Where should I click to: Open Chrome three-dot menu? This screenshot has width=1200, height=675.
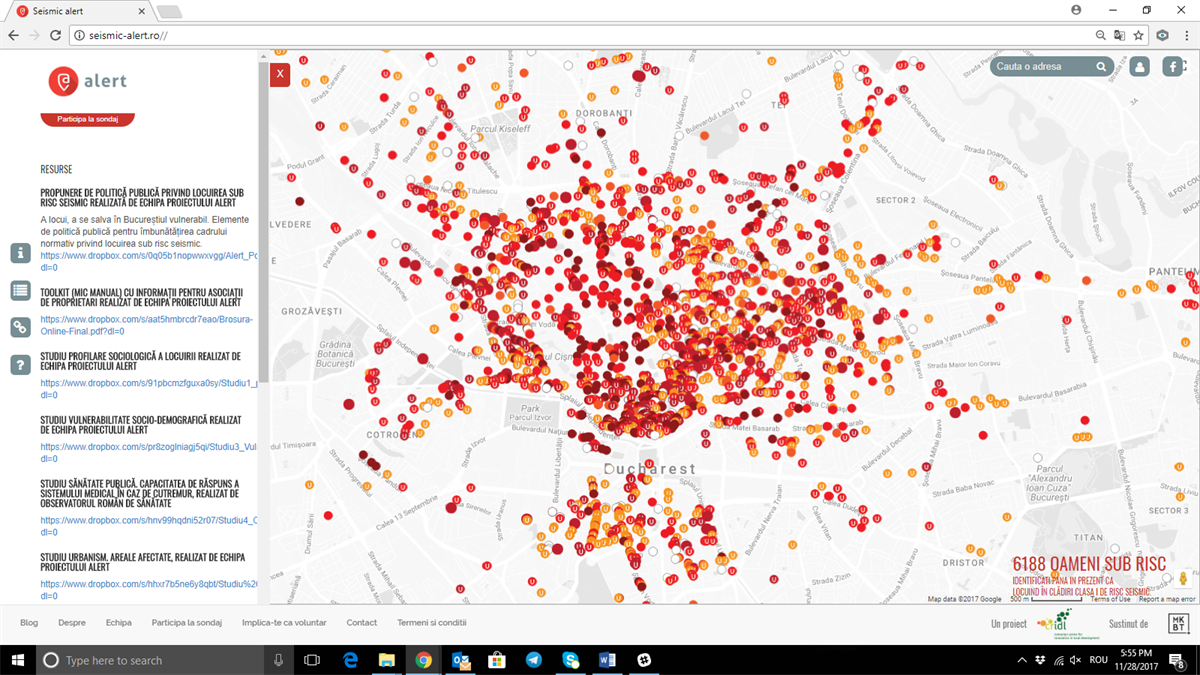pyautogui.click(x=1186, y=35)
